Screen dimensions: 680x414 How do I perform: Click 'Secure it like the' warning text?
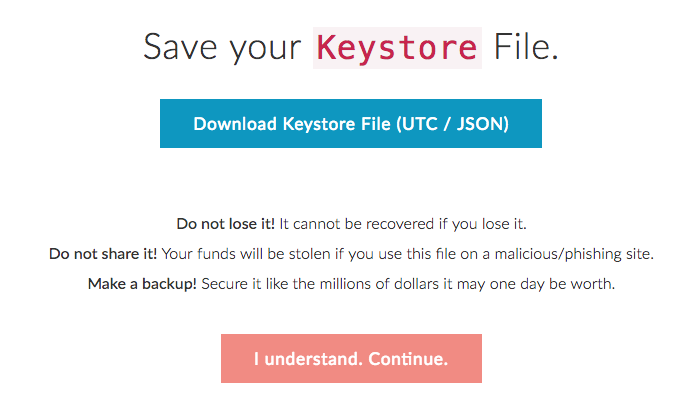[256, 284]
